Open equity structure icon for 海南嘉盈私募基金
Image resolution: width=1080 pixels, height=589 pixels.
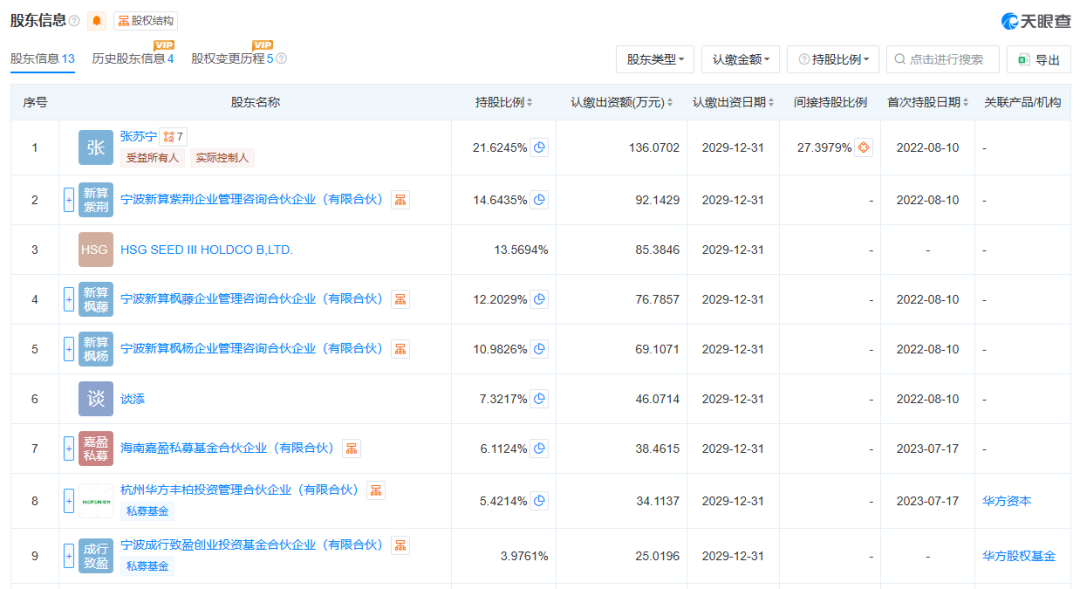pyautogui.click(x=351, y=448)
